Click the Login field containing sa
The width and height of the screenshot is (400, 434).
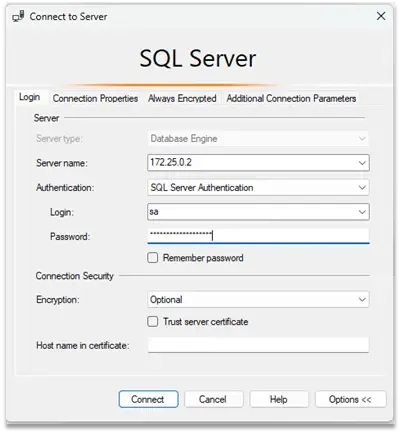click(258, 212)
